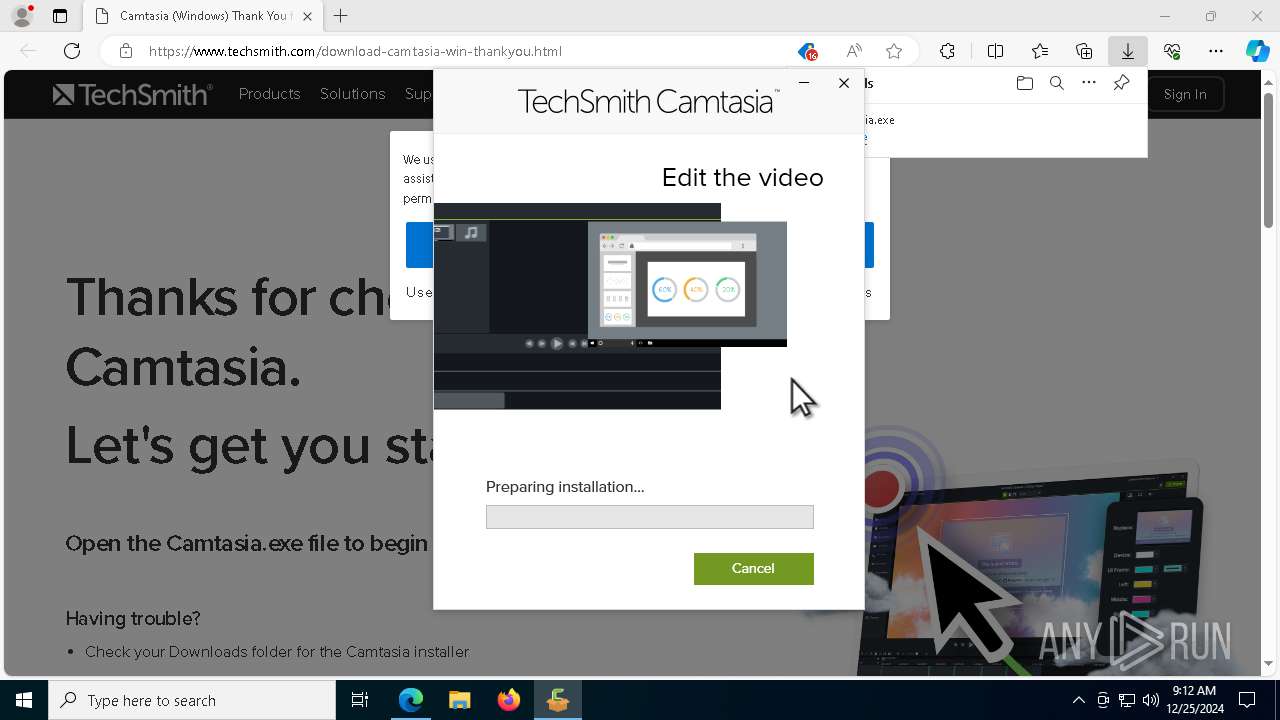Close the Camtasia installer dialog
Viewport: 1280px width, 720px height.
tap(844, 83)
